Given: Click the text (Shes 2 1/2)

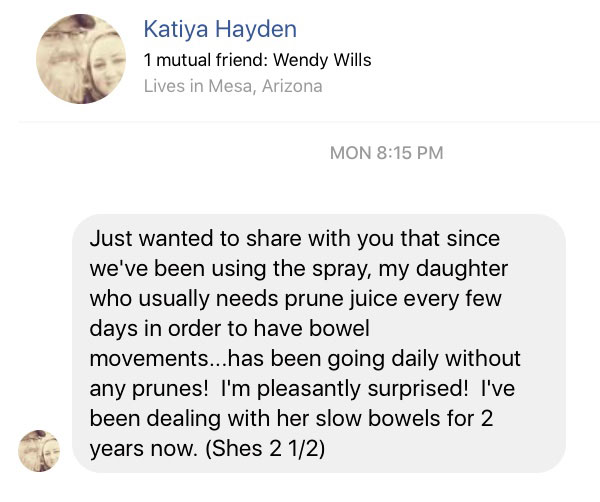Looking at the screenshot, I should click(265, 448).
